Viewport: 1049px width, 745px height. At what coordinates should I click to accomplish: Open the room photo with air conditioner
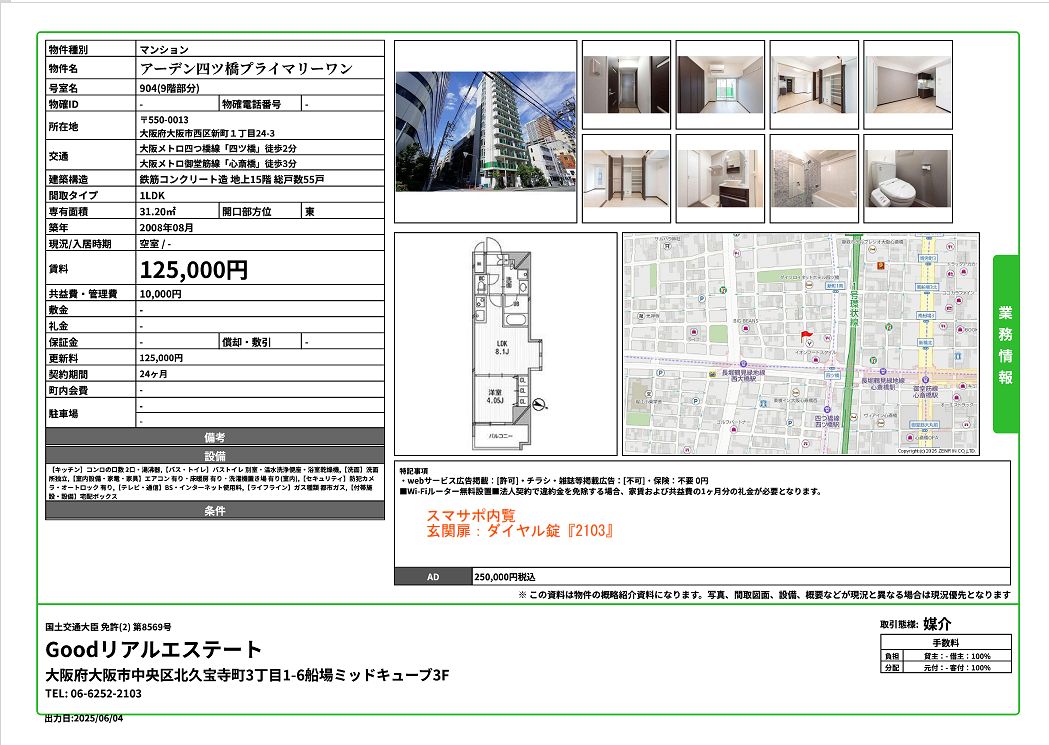[720, 83]
